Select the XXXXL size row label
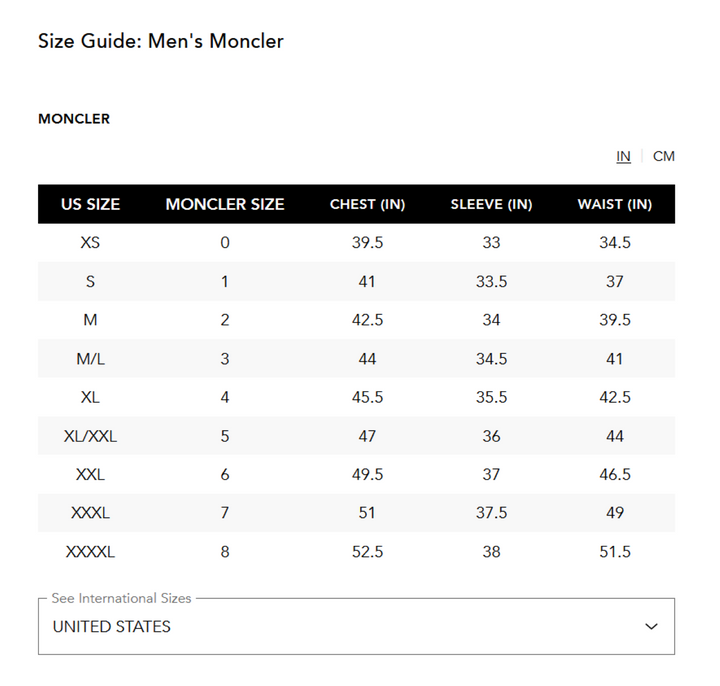Image resolution: width=720 pixels, height=686 pixels. (x=90, y=552)
